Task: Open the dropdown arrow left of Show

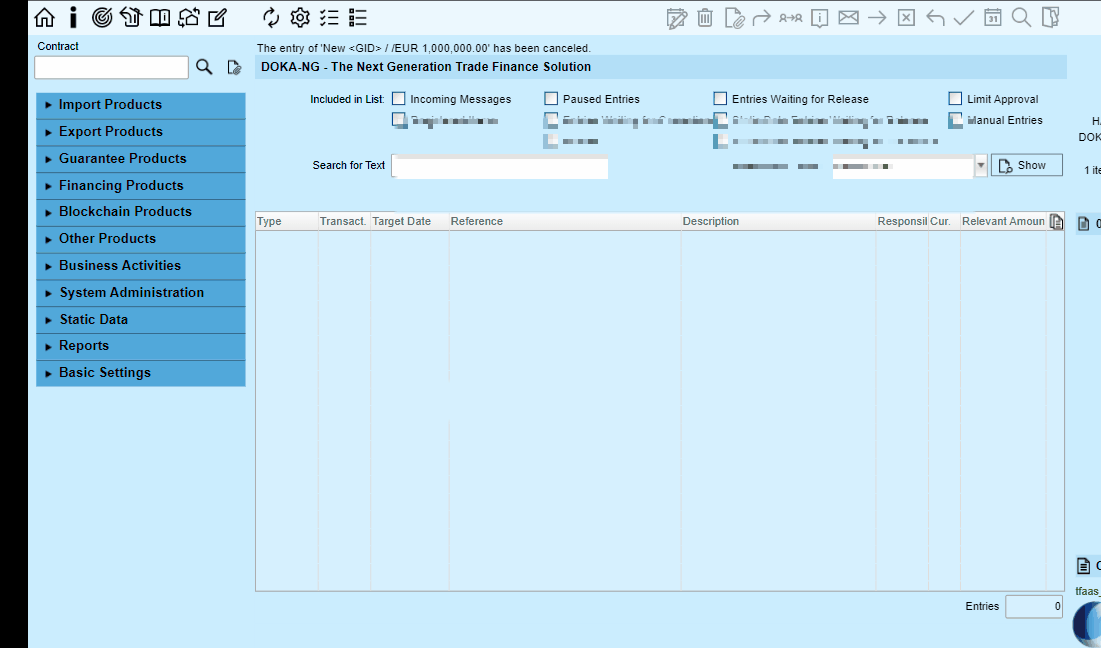Action: tap(981, 166)
